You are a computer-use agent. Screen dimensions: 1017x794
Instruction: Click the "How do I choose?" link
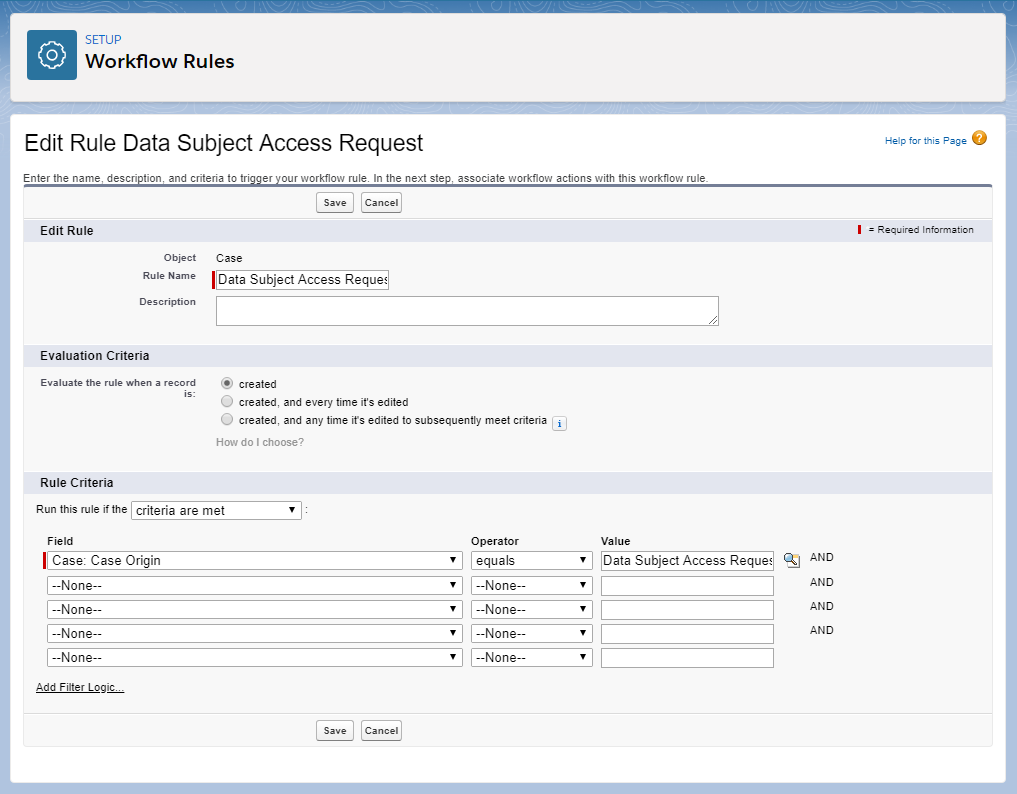[259, 441]
